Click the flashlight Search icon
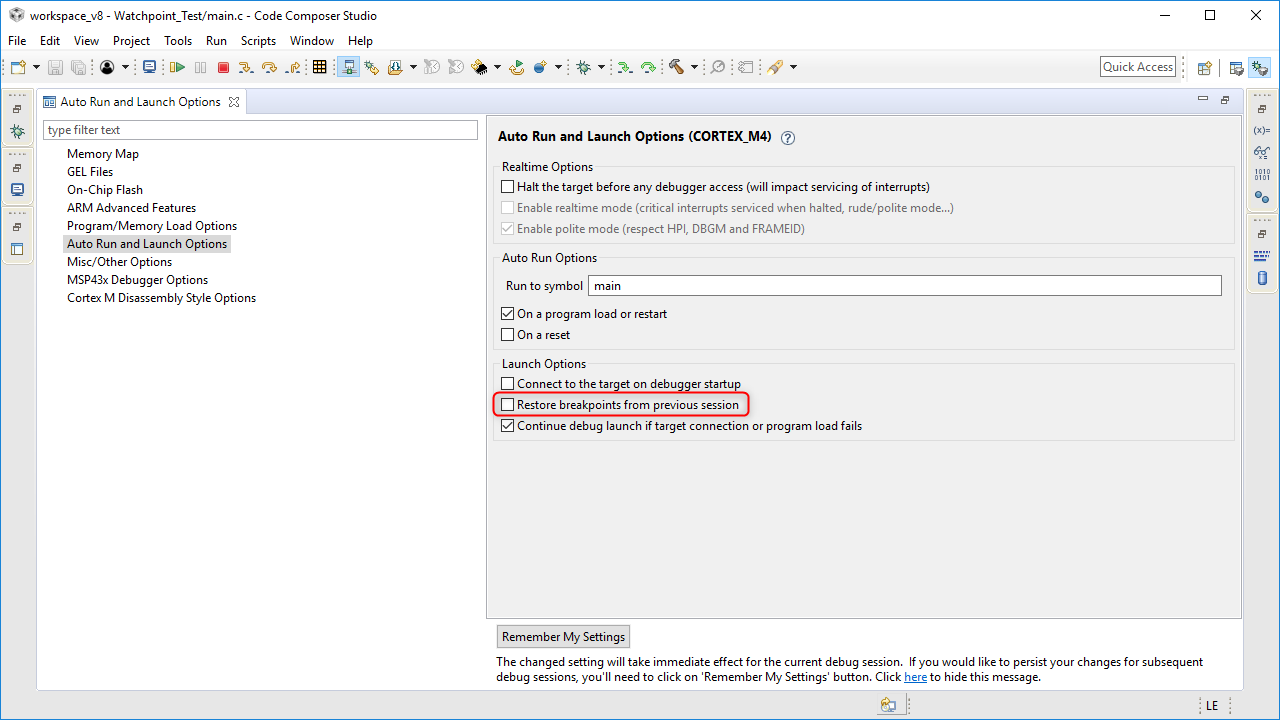 click(x=774, y=67)
